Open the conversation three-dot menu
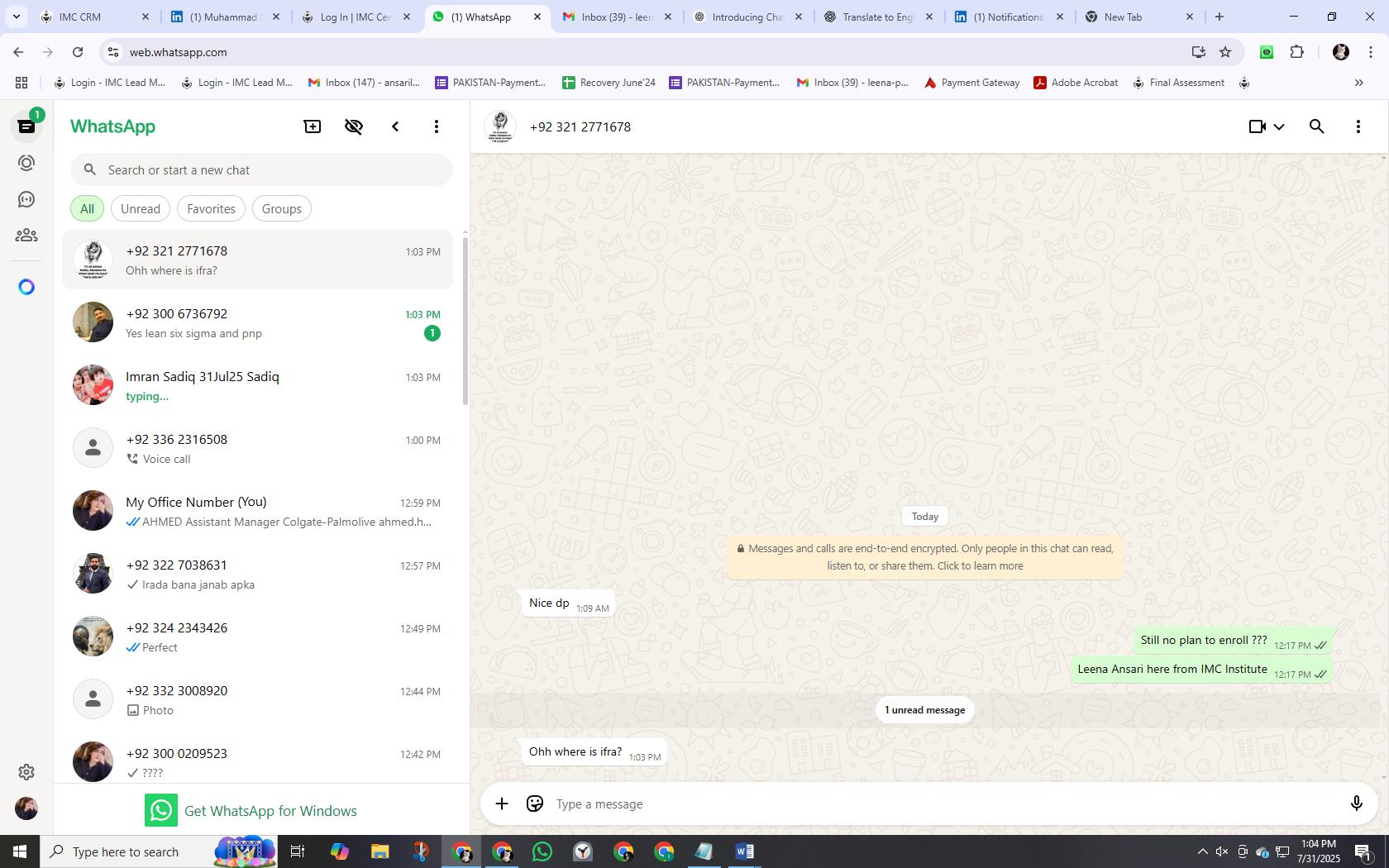The image size is (1389, 868). click(1358, 126)
